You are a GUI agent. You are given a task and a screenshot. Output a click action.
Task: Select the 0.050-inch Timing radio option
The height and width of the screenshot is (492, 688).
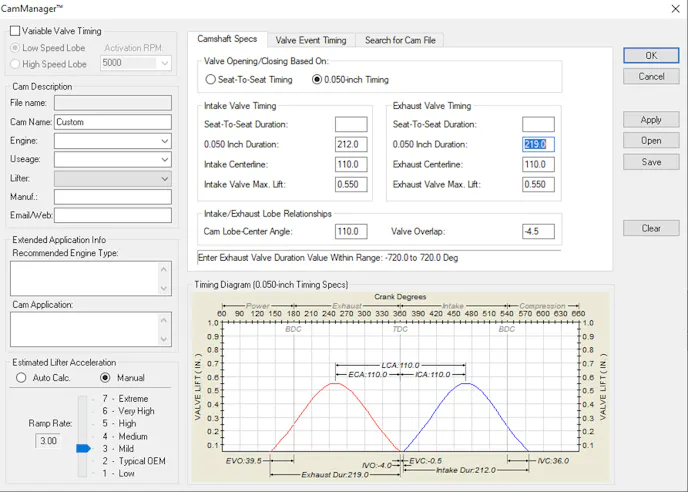(x=318, y=79)
